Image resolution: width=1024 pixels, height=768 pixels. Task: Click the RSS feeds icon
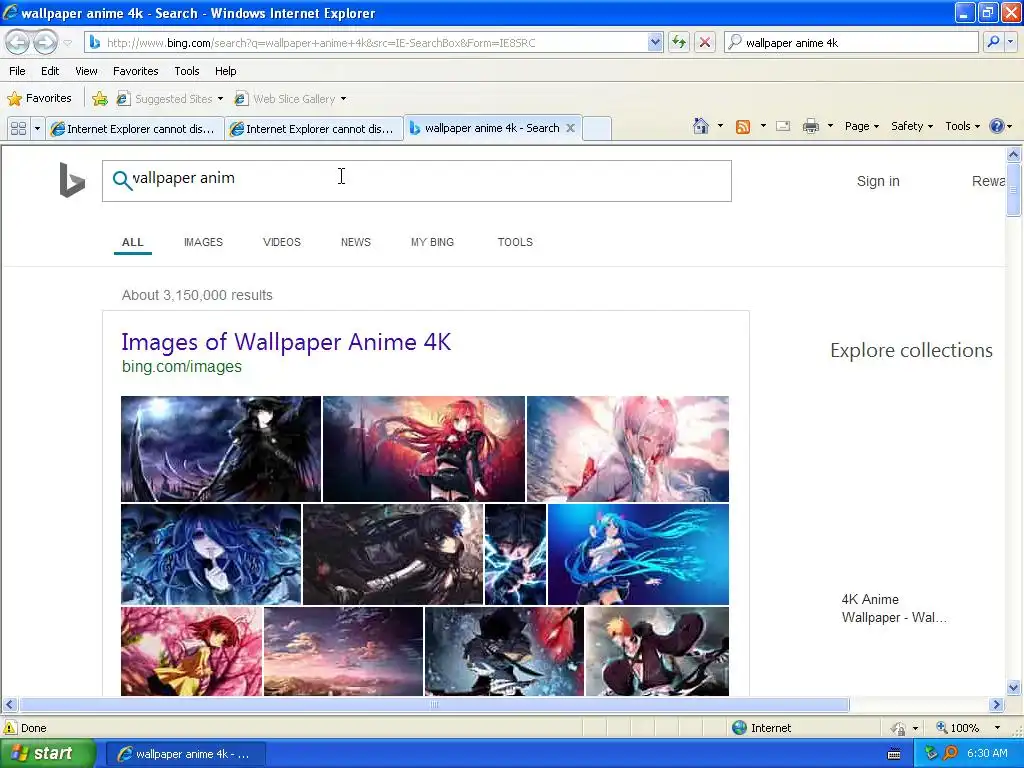coord(743,127)
